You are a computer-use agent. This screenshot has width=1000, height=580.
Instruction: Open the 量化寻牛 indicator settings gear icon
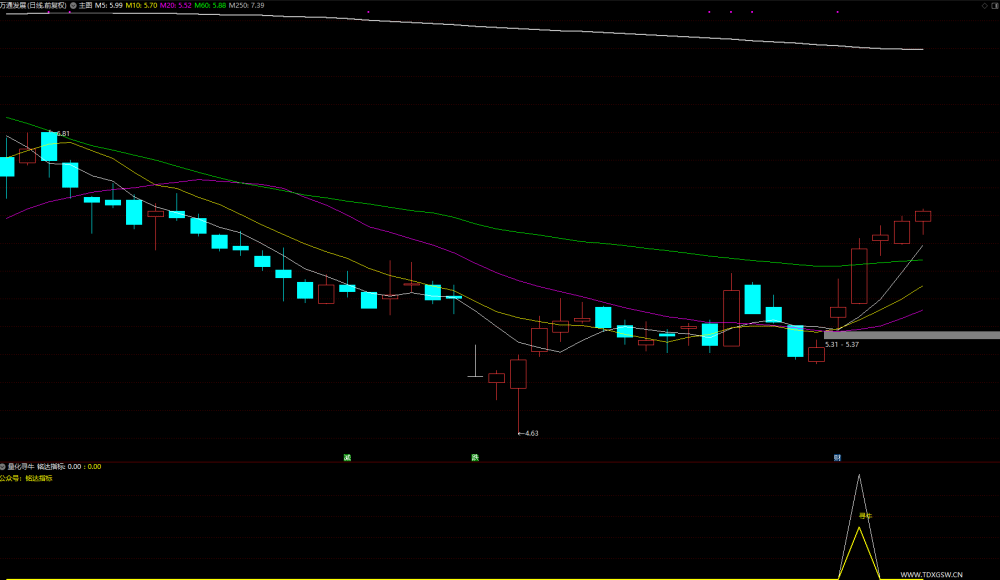[x=3, y=466]
